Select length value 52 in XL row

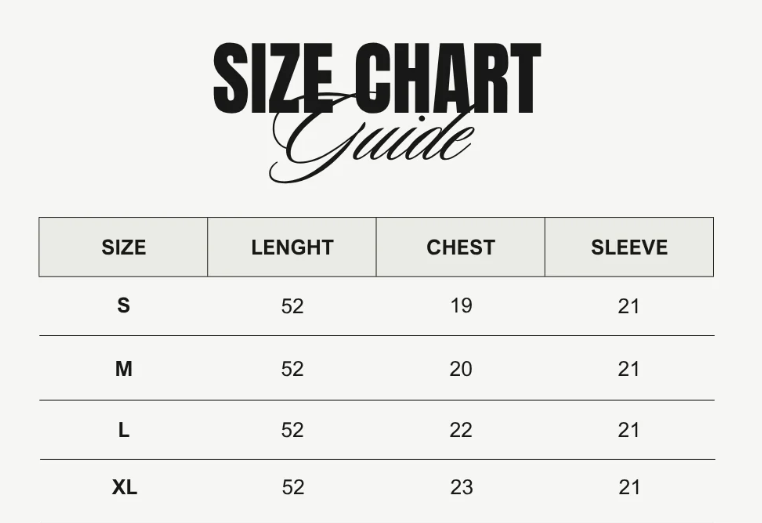pos(292,488)
